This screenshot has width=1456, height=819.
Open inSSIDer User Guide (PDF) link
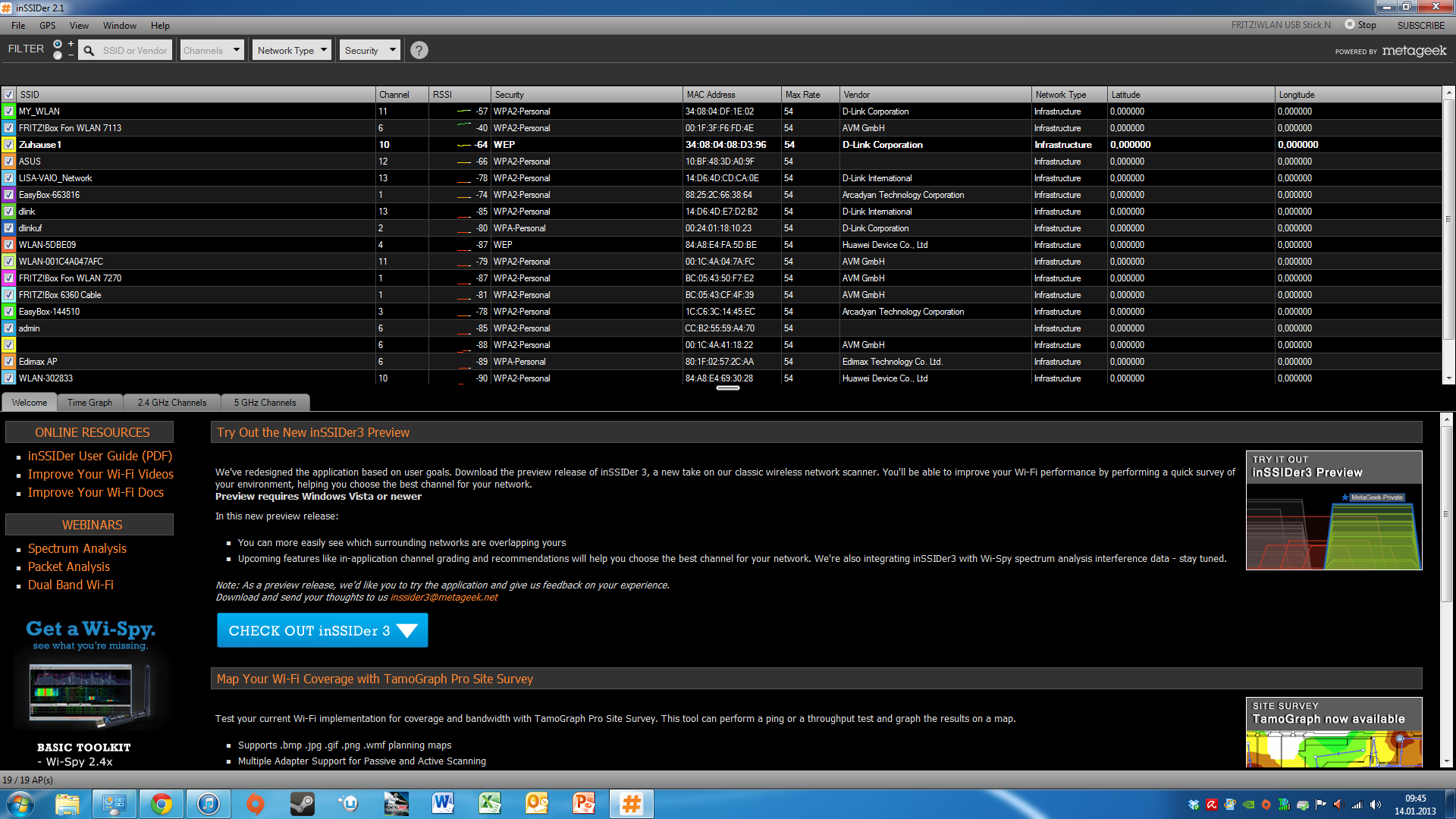[100, 456]
